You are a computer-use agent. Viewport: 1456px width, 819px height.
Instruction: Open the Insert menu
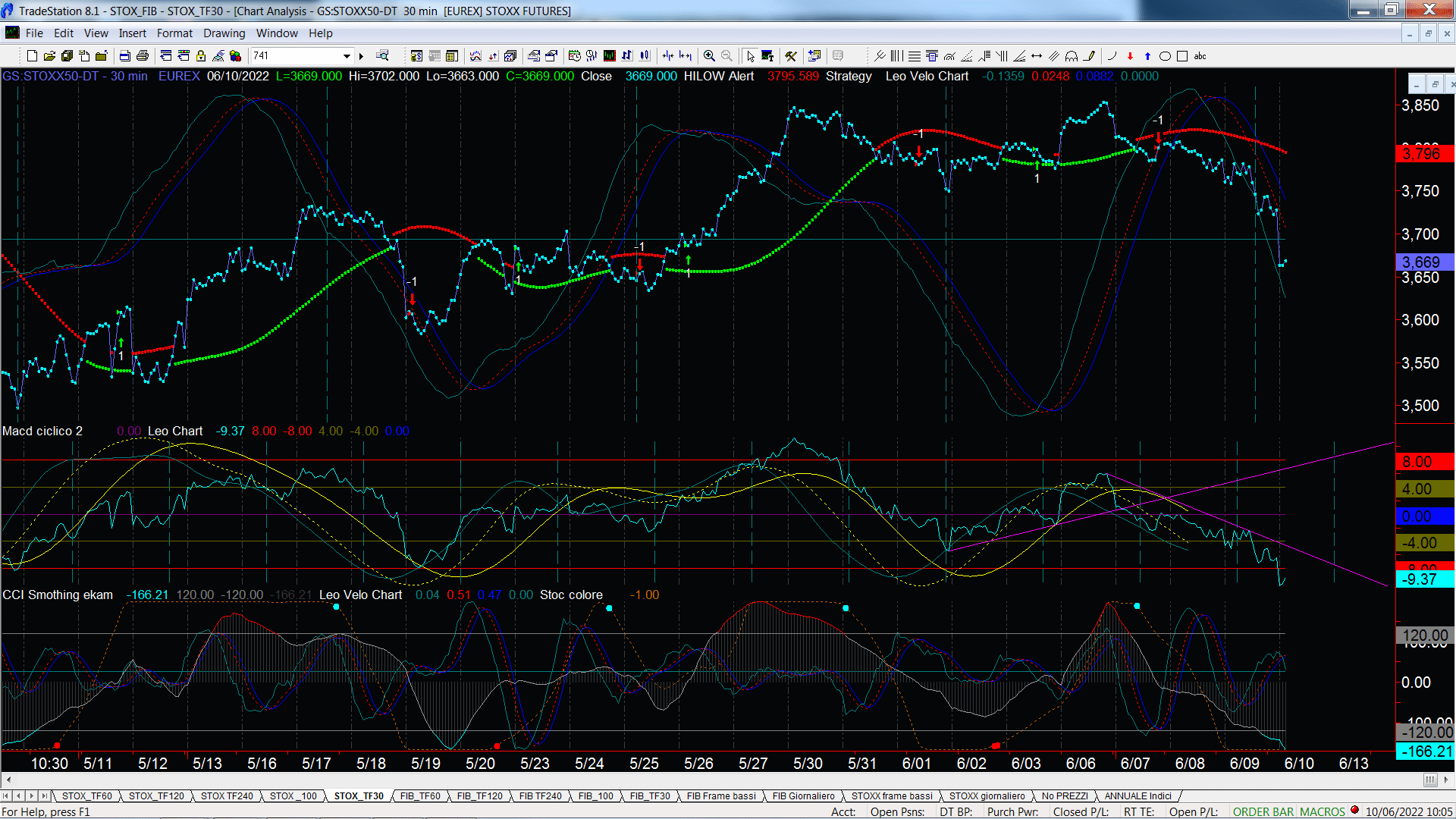132,33
